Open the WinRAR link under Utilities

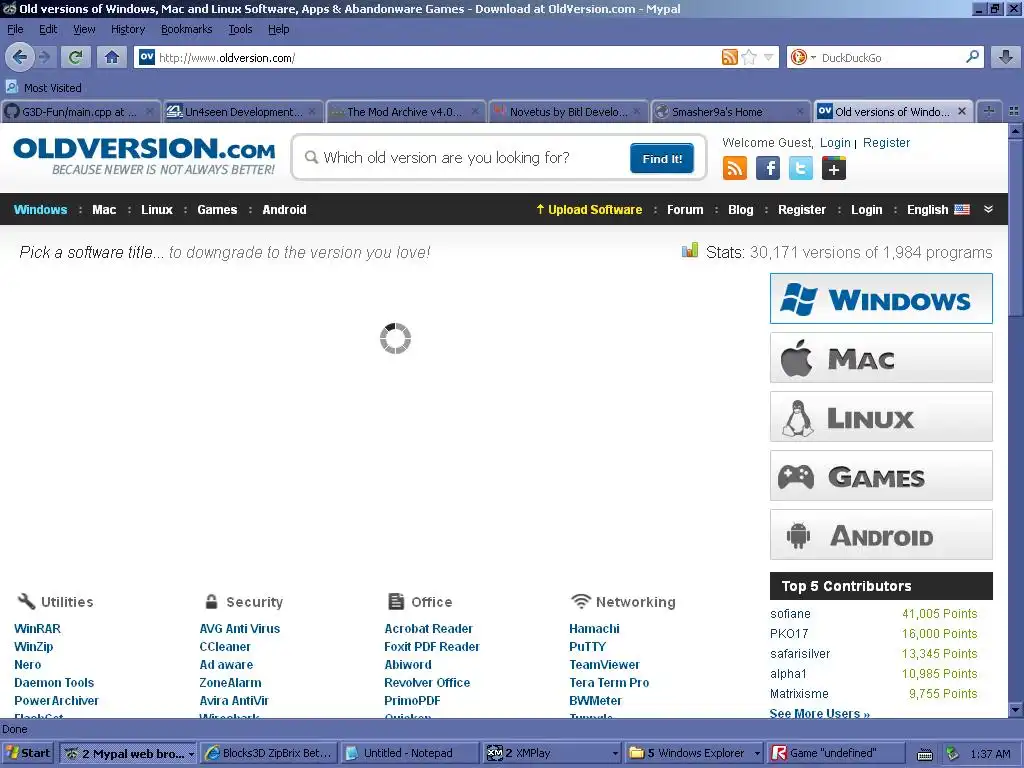coord(37,629)
